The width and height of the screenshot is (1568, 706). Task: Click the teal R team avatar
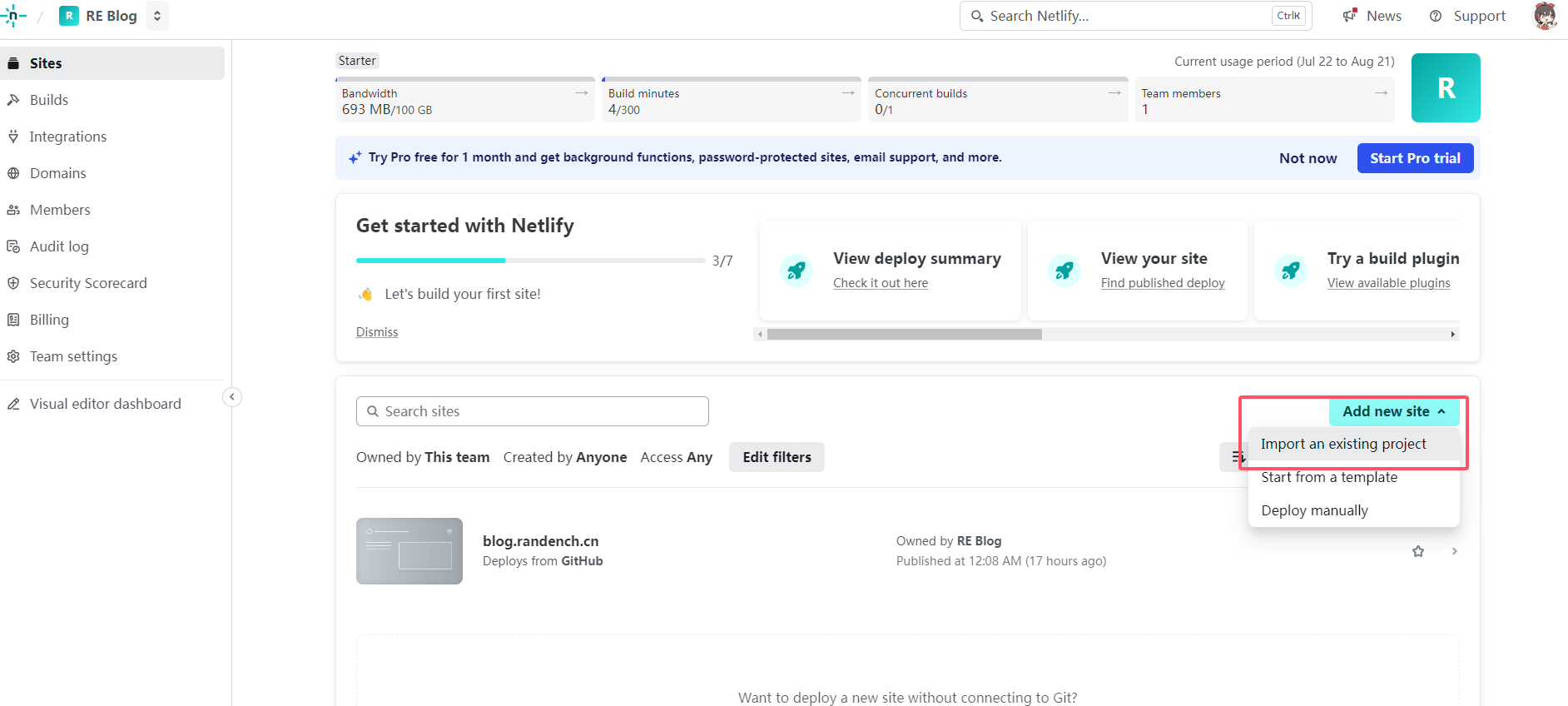(x=1445, y=88)
